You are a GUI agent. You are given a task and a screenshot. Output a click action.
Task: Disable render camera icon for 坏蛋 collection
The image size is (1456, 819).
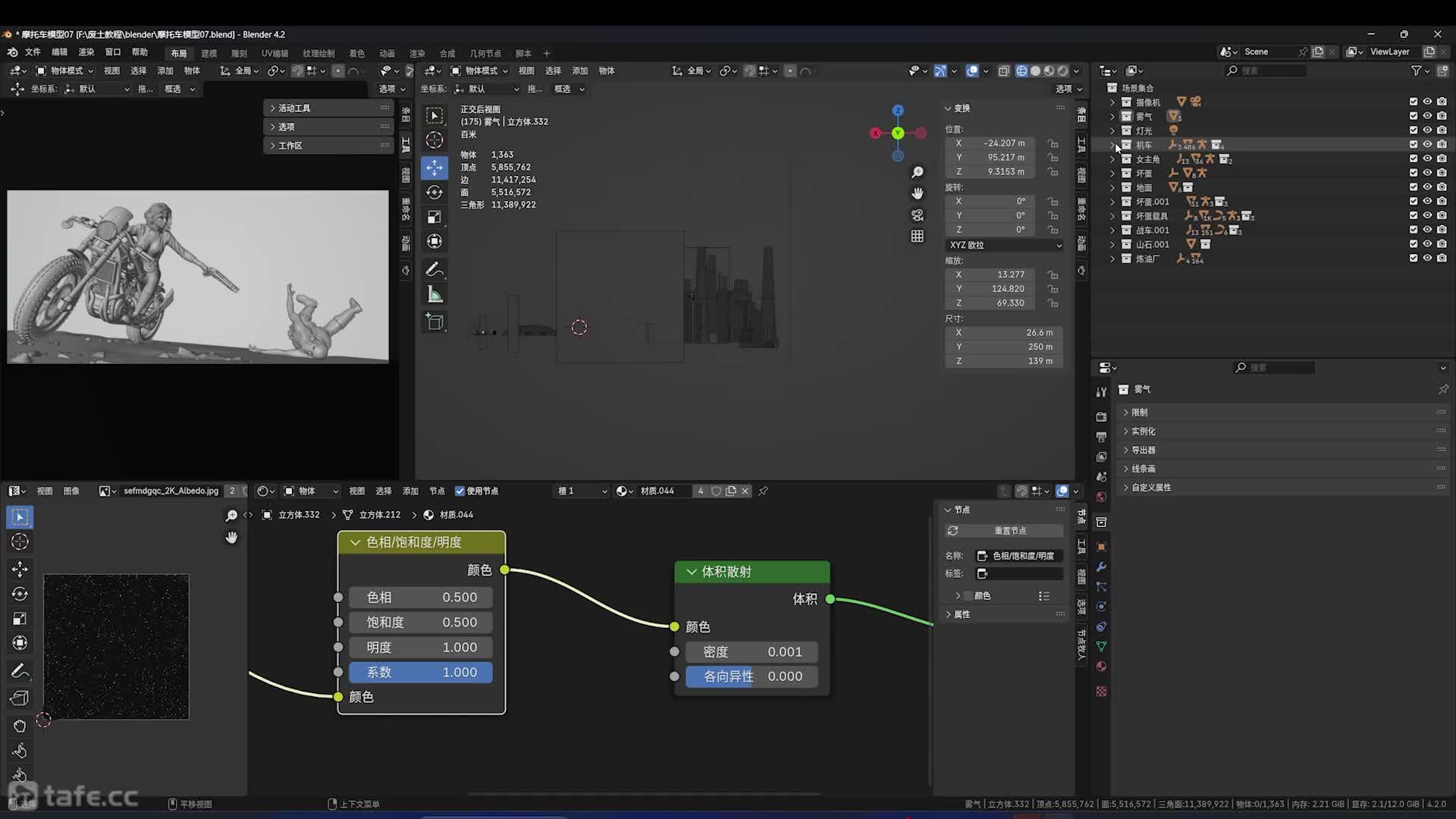pos(1442,173)
